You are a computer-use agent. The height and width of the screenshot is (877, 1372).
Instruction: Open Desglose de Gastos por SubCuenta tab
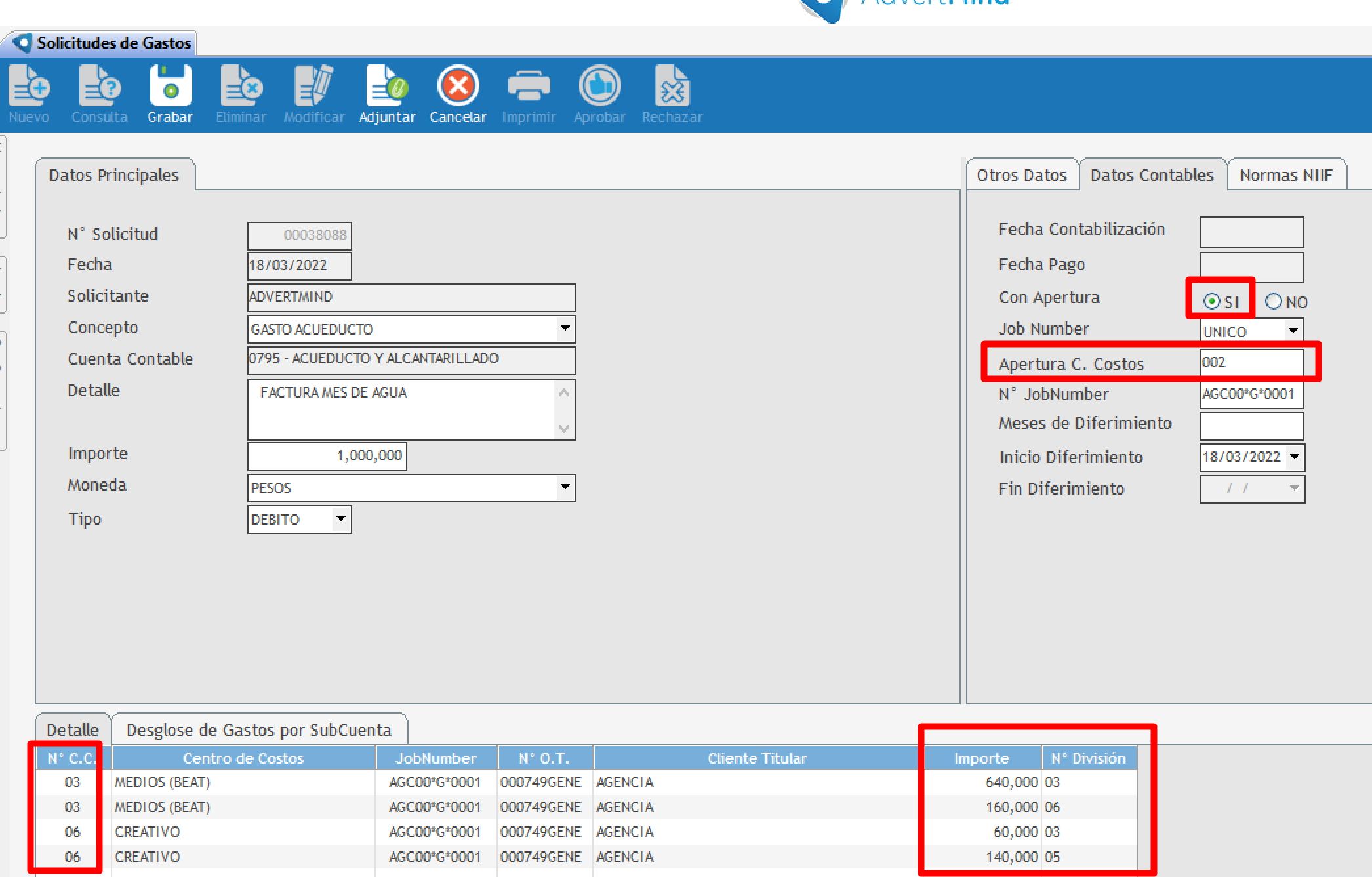[x=258, y=730]
